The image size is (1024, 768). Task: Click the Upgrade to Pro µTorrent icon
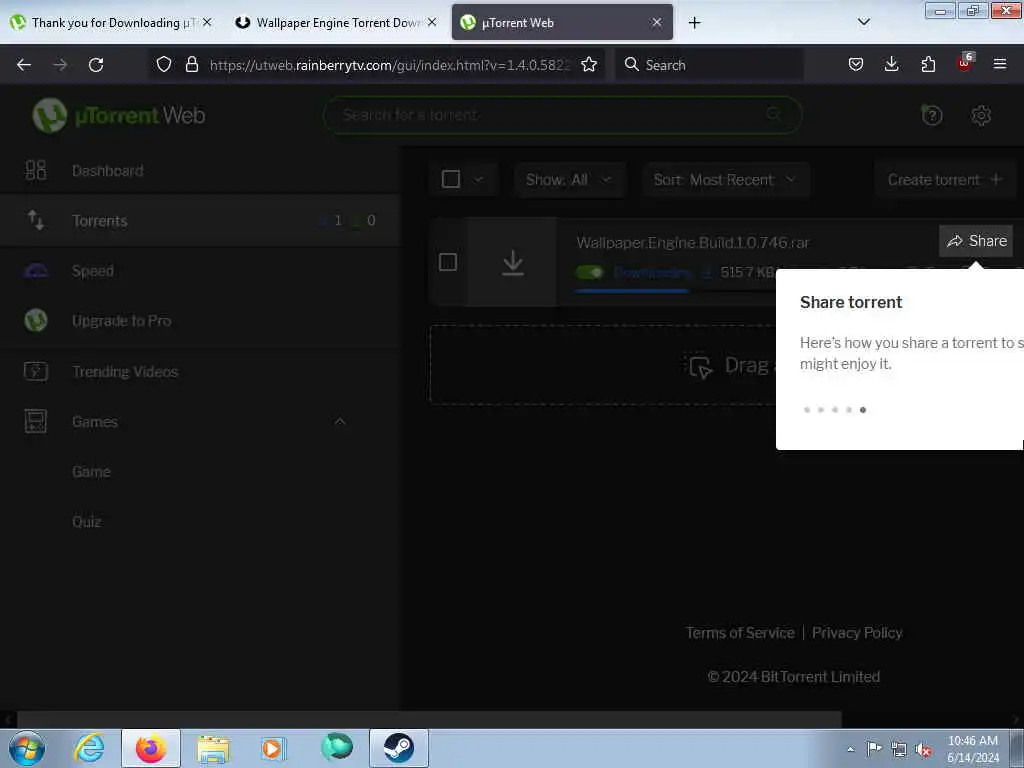(35, 321)
